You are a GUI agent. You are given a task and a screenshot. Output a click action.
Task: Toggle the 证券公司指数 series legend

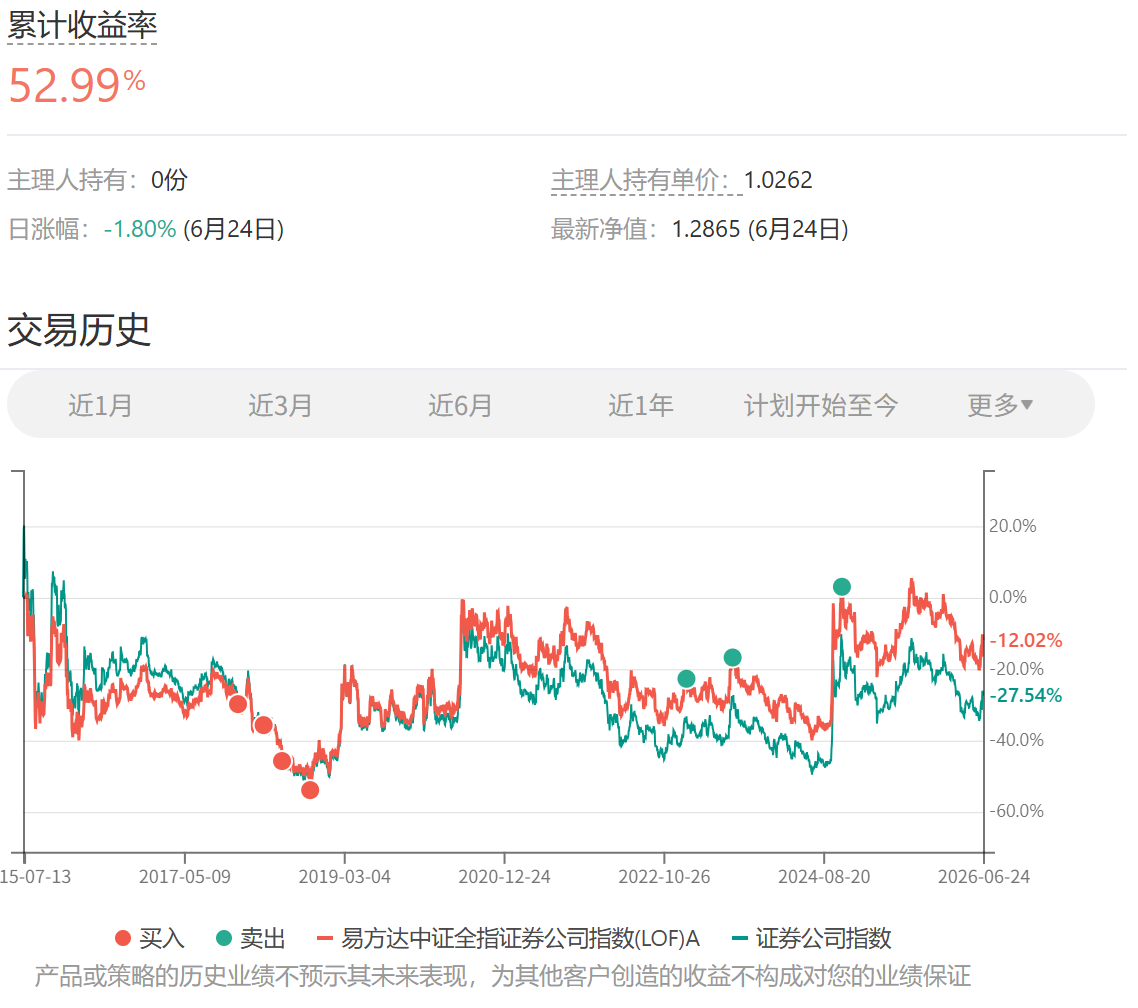pyautogui.click(x=811, y=938)
